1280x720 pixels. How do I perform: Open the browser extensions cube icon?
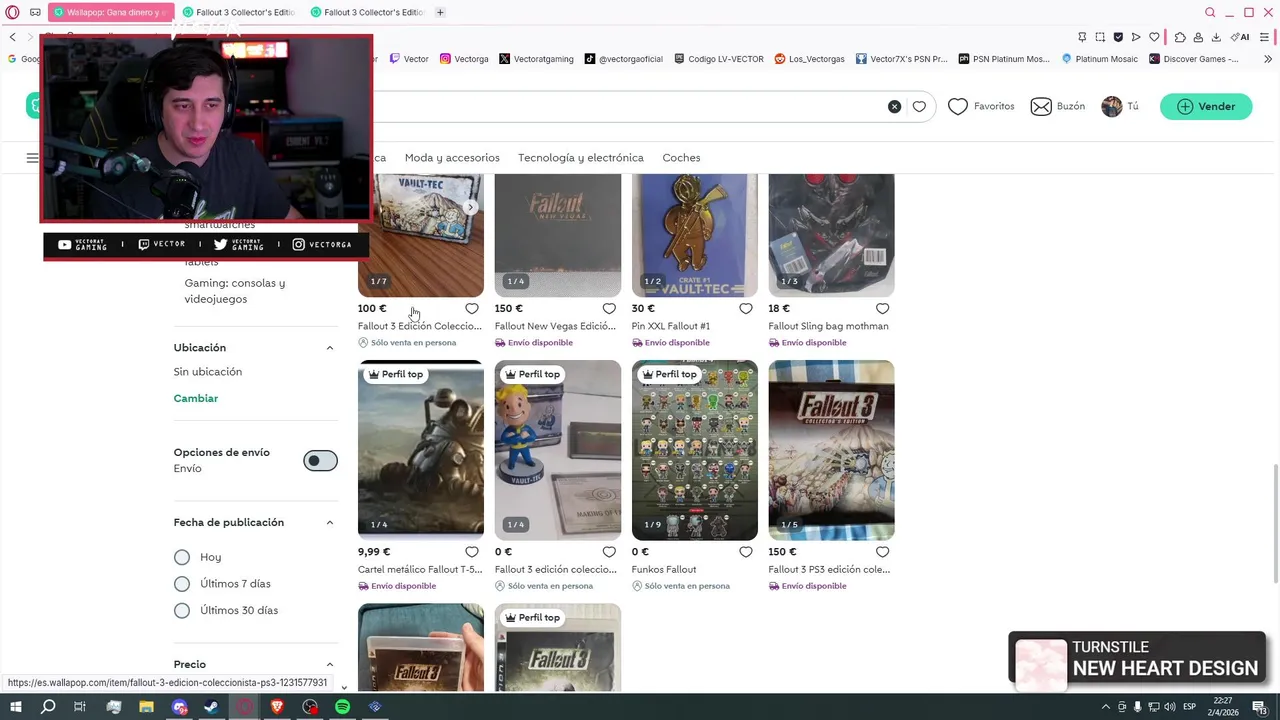coord(1180,37)
